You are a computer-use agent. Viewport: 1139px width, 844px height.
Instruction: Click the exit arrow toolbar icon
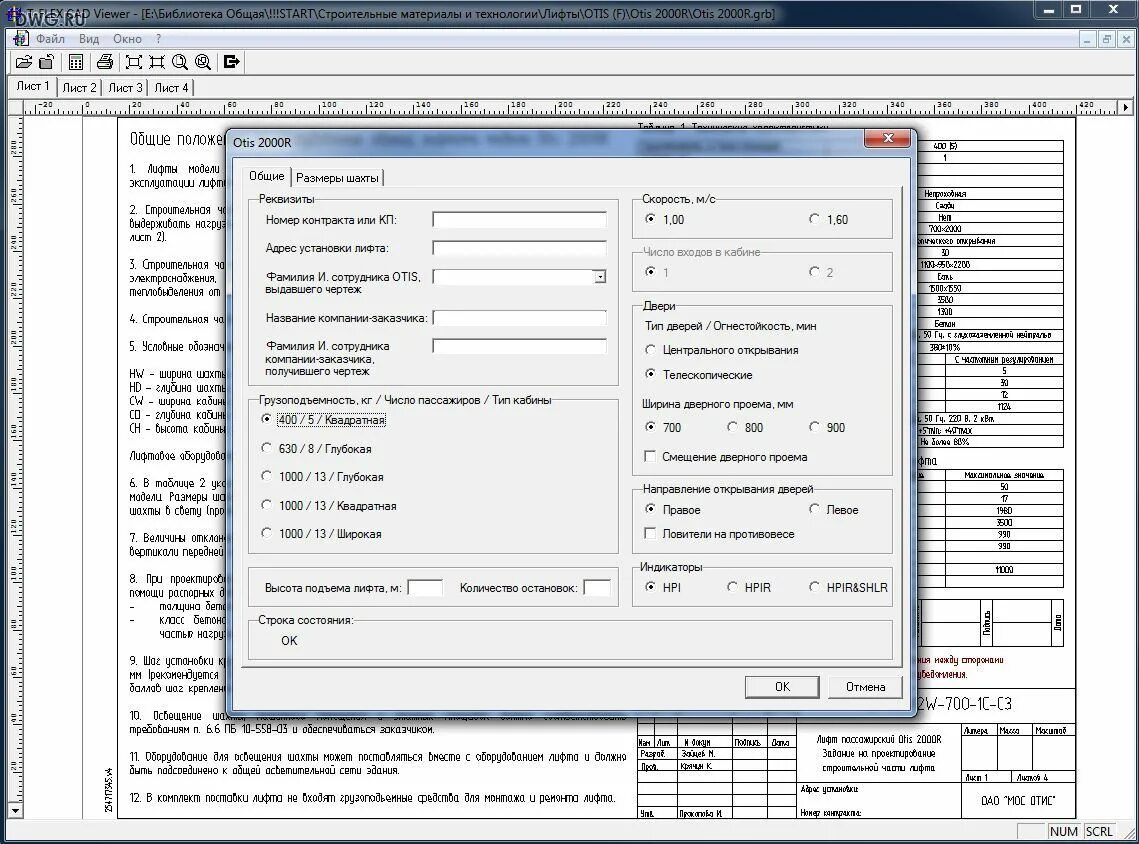(x=232, y=62)
